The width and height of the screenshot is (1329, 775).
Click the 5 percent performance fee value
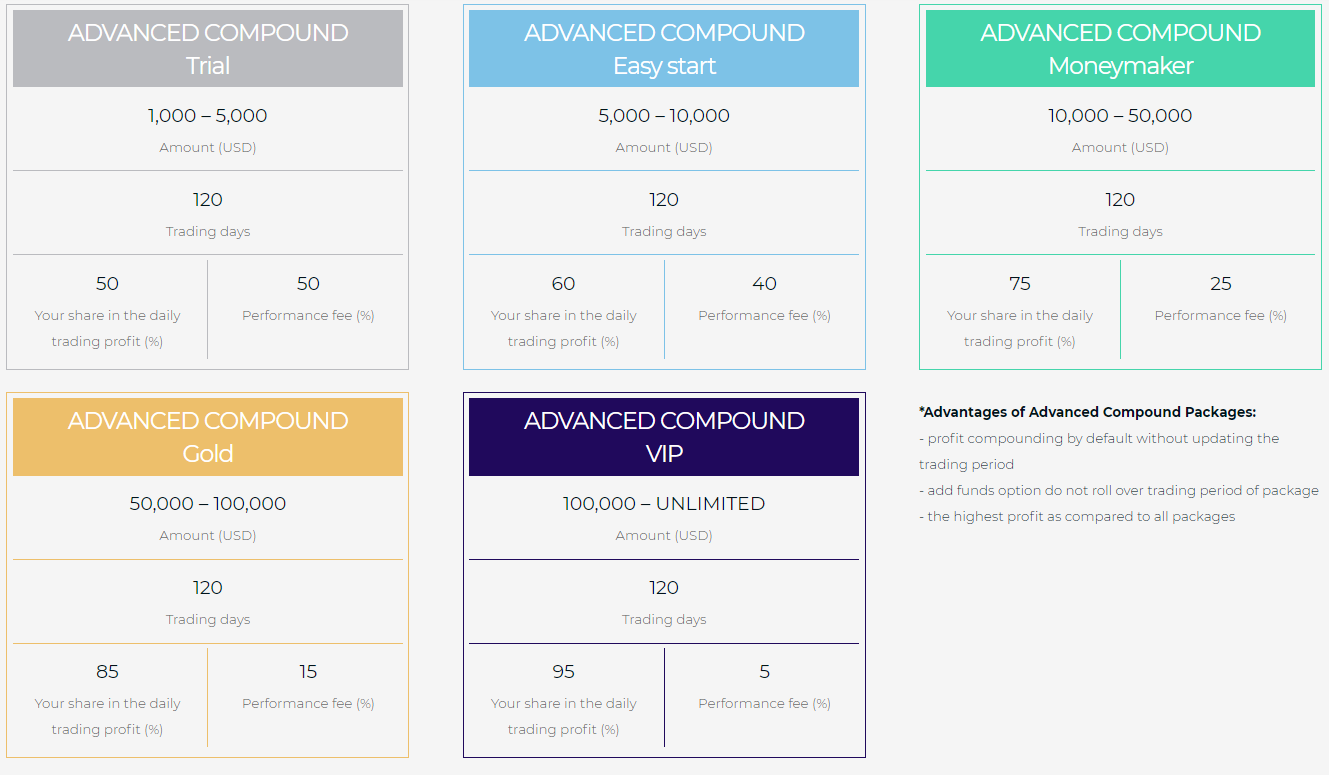(764, 672)
